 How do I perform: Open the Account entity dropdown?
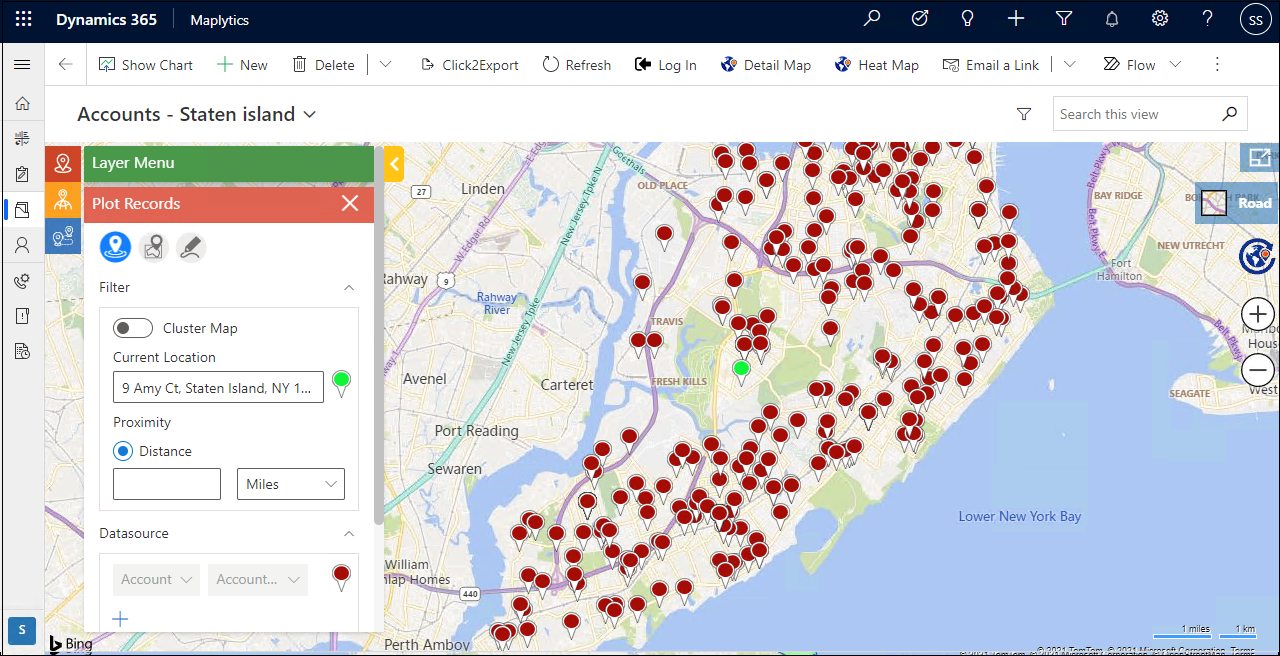click(156, 580)
